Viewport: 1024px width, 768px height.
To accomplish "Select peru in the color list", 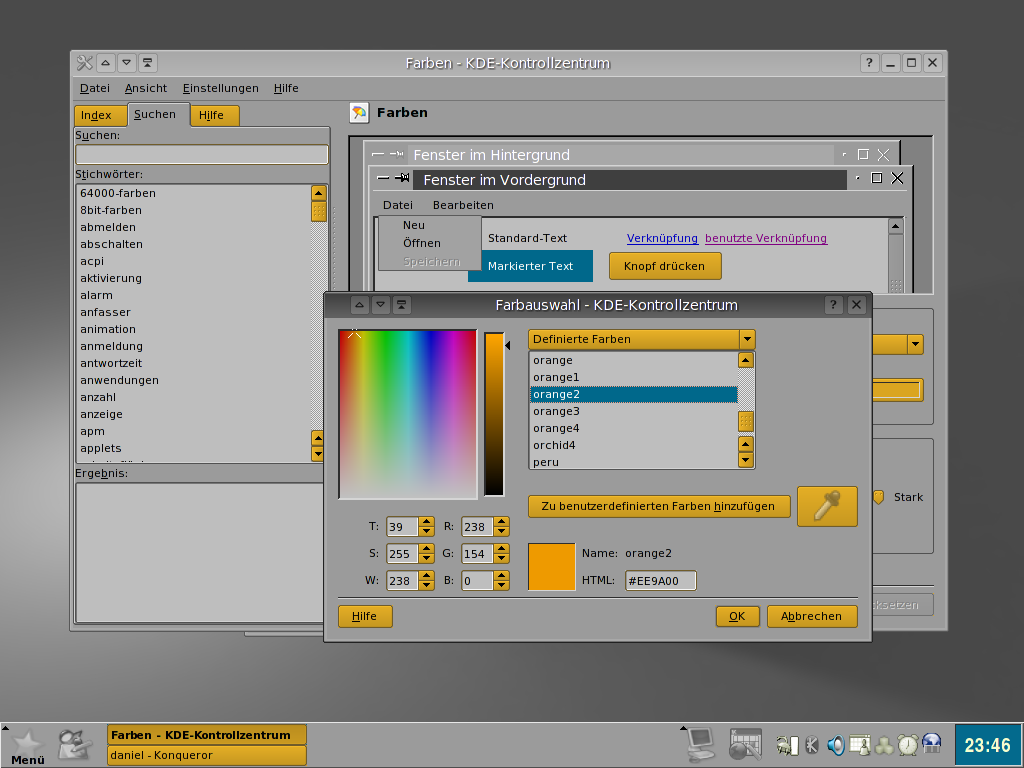I will click(633, 461).
